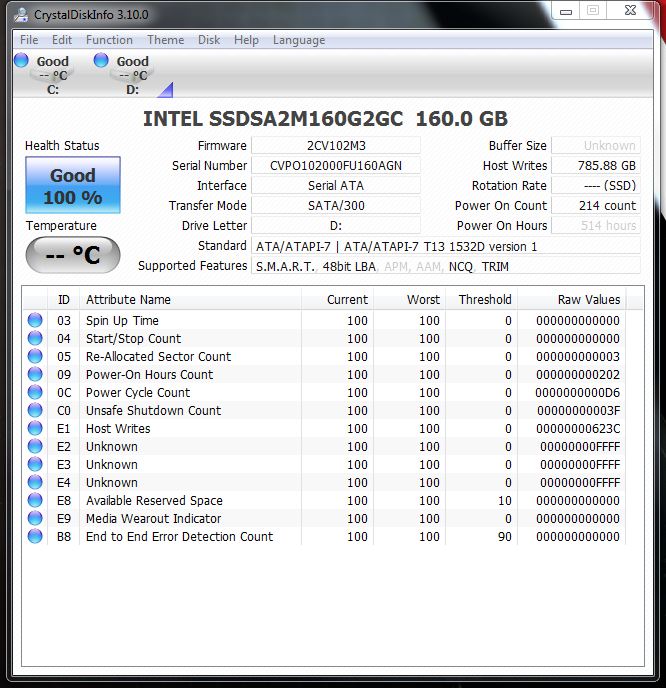Click raw value 00000000623C
The image size is (666, 688).
(578, 429)
